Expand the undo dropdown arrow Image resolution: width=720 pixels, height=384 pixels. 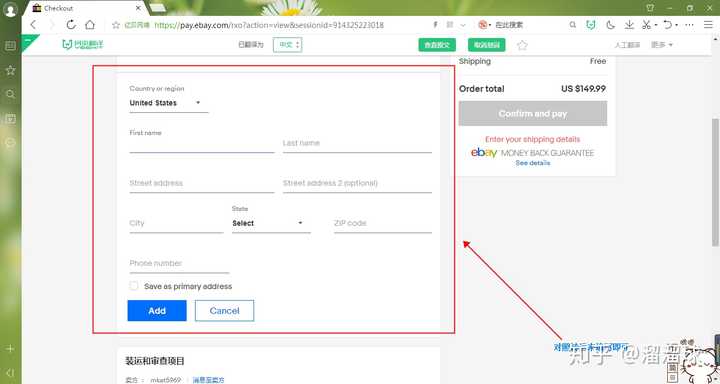pyautogui.click(x=677, y=25)
